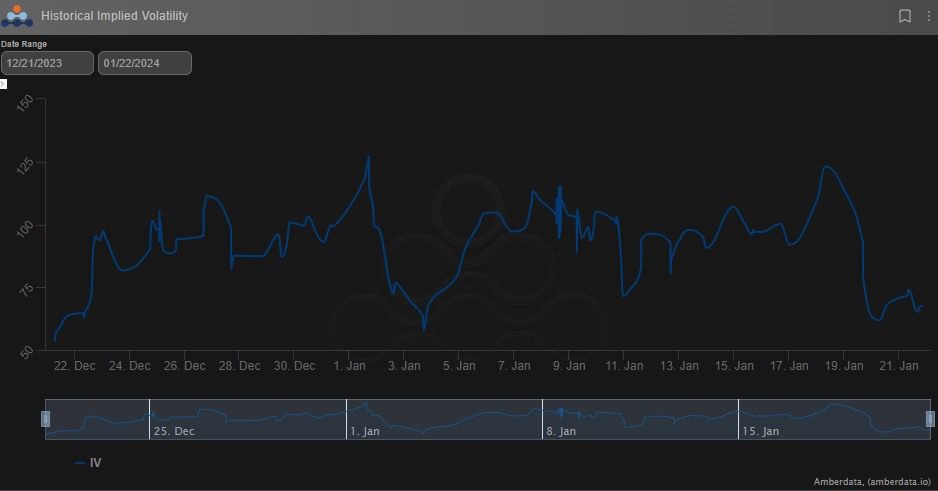Open the three-dot options menu

click(928, 16)
